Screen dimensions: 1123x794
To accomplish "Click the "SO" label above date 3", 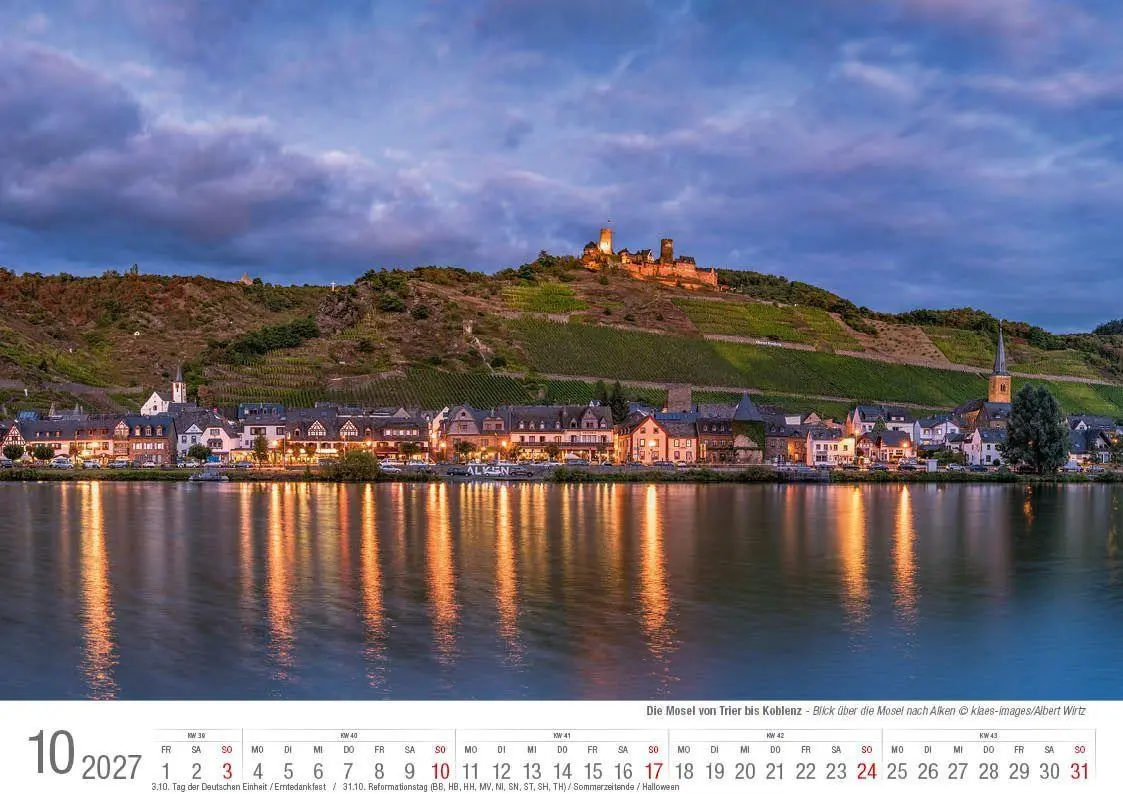I will tap(227, 750).
